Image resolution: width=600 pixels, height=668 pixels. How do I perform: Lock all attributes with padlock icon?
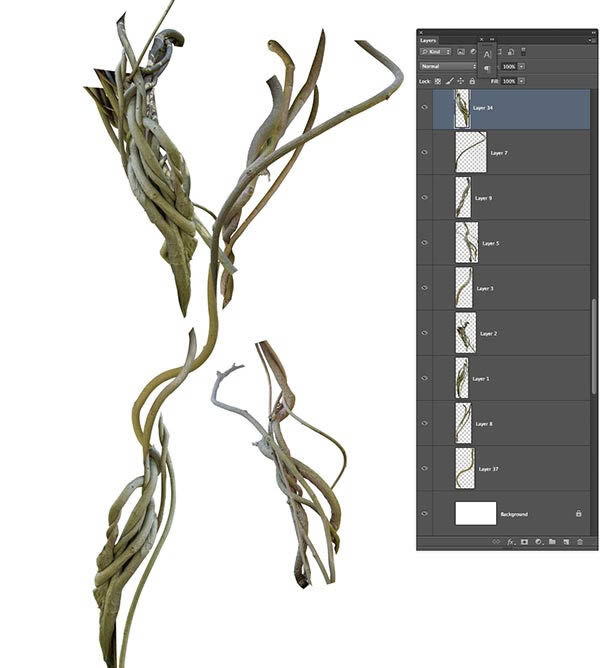point(472,81)
